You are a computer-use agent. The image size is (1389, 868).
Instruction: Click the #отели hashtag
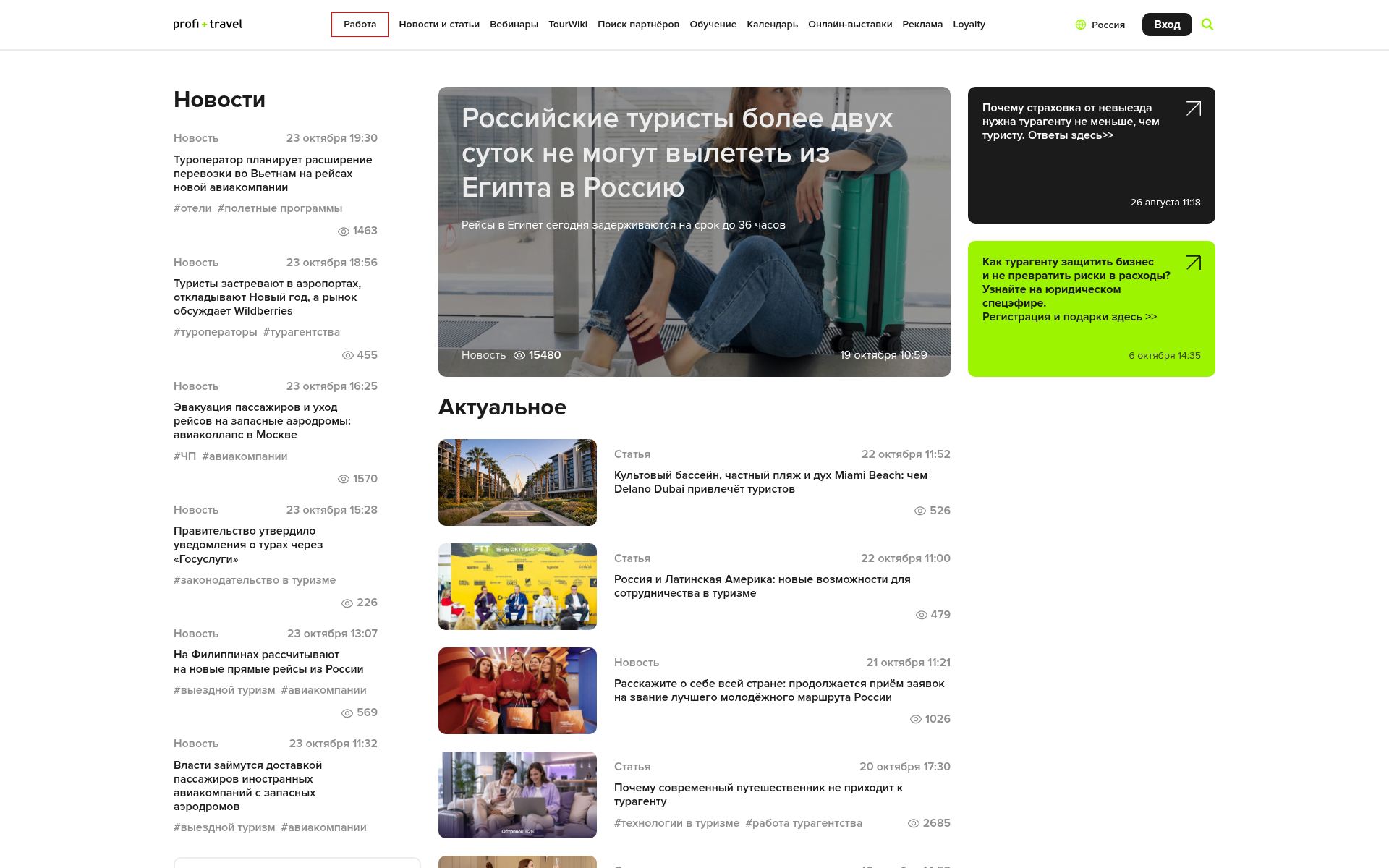pyautogui.click(x=192, y=208)
